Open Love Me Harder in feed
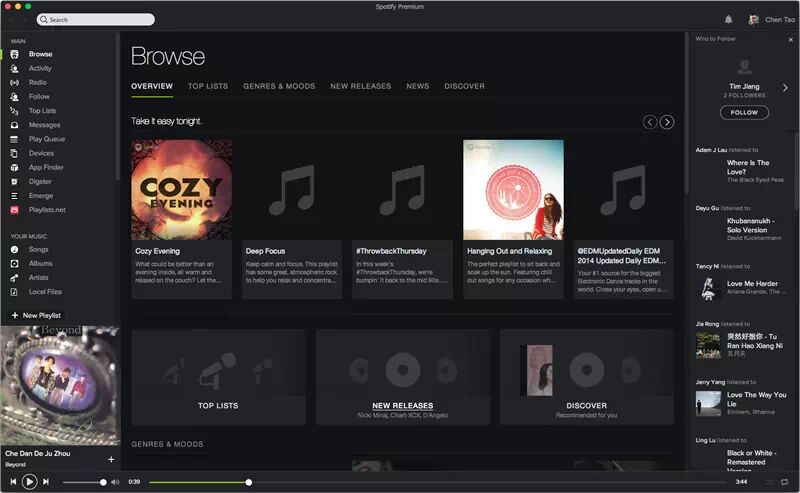Image resolution: width=800 pixels, height=493 pixels. click(753, 284)
